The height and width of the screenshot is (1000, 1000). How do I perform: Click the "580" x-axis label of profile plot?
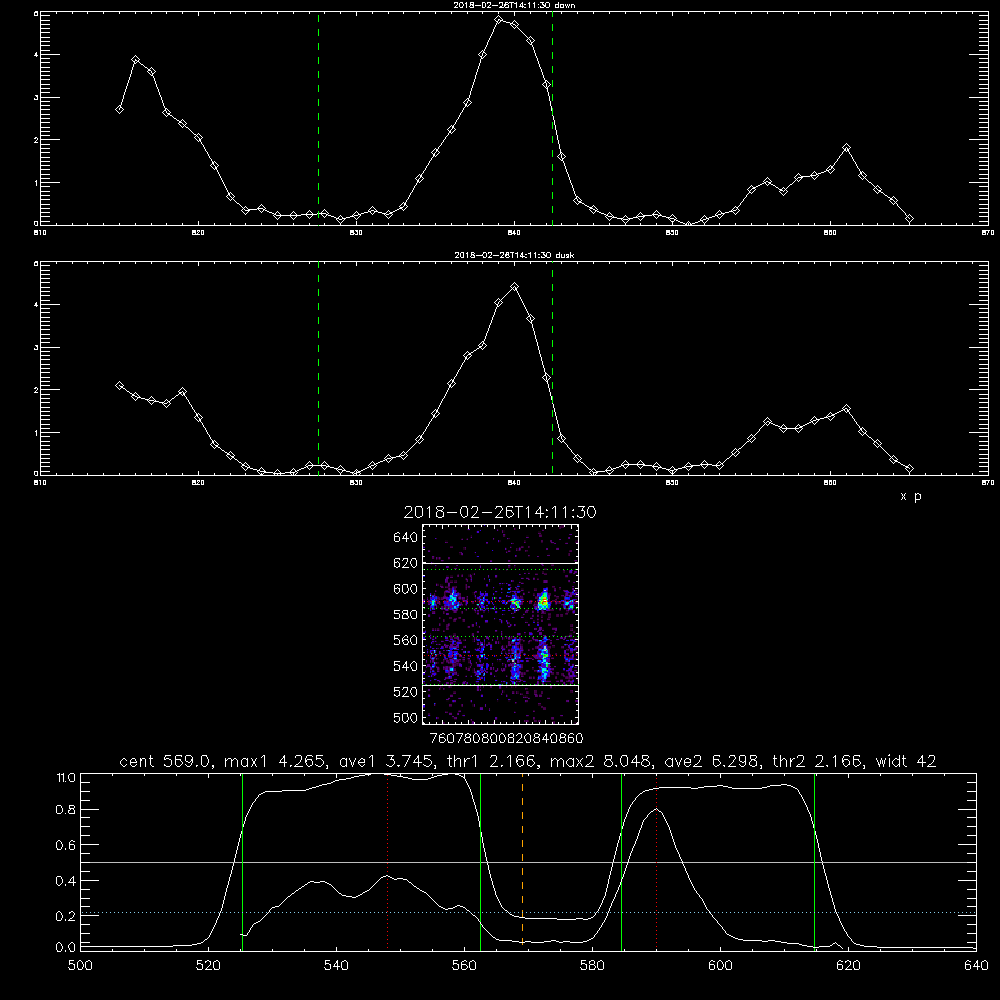pyautogui.click(x=592, y=966)
